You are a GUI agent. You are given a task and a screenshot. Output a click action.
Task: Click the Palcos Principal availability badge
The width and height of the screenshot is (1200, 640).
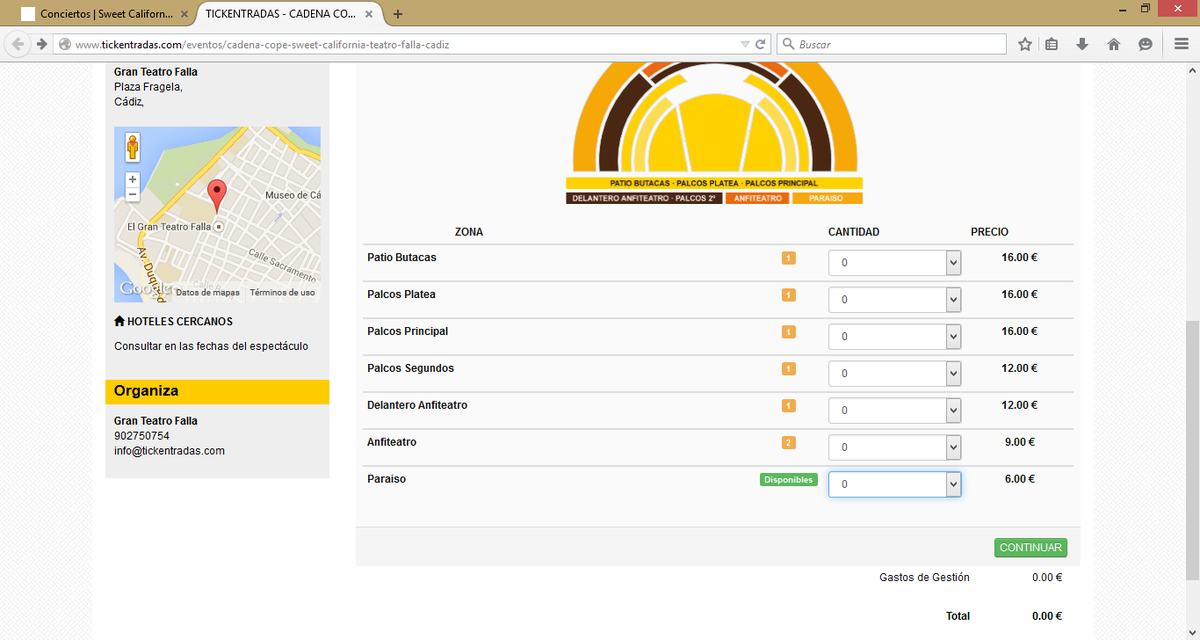coord(788,332)
